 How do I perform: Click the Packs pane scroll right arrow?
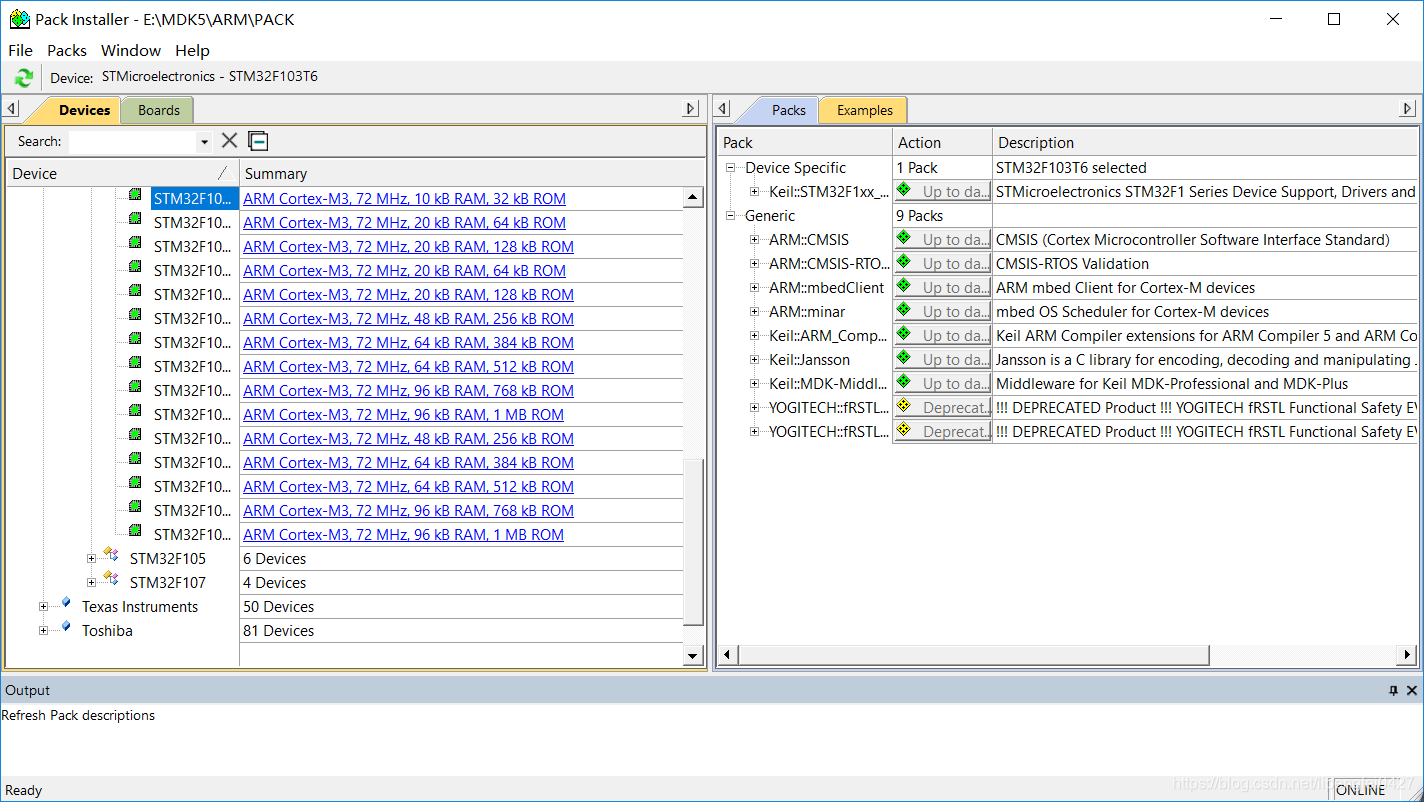coord(1408,655)
